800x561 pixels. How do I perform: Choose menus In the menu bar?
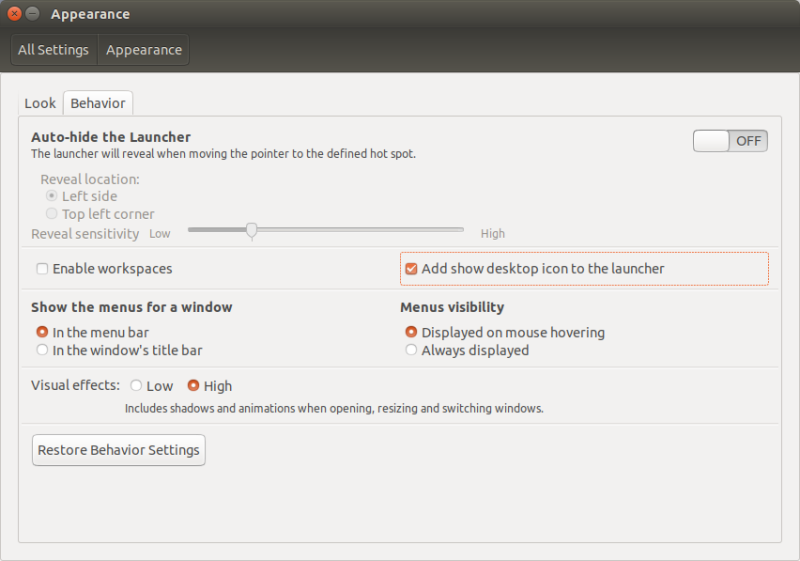(42, 332)
